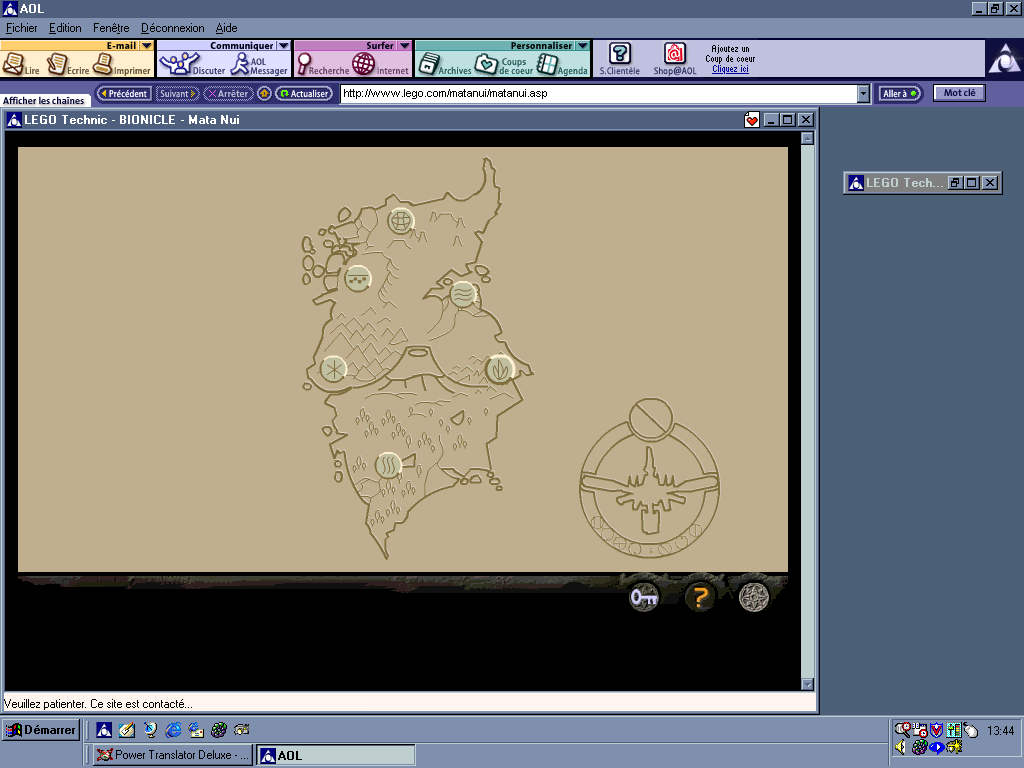Viewport: 1024px width, 768px height.
Task: Click the Cliquez ici link
Action: 730,69
